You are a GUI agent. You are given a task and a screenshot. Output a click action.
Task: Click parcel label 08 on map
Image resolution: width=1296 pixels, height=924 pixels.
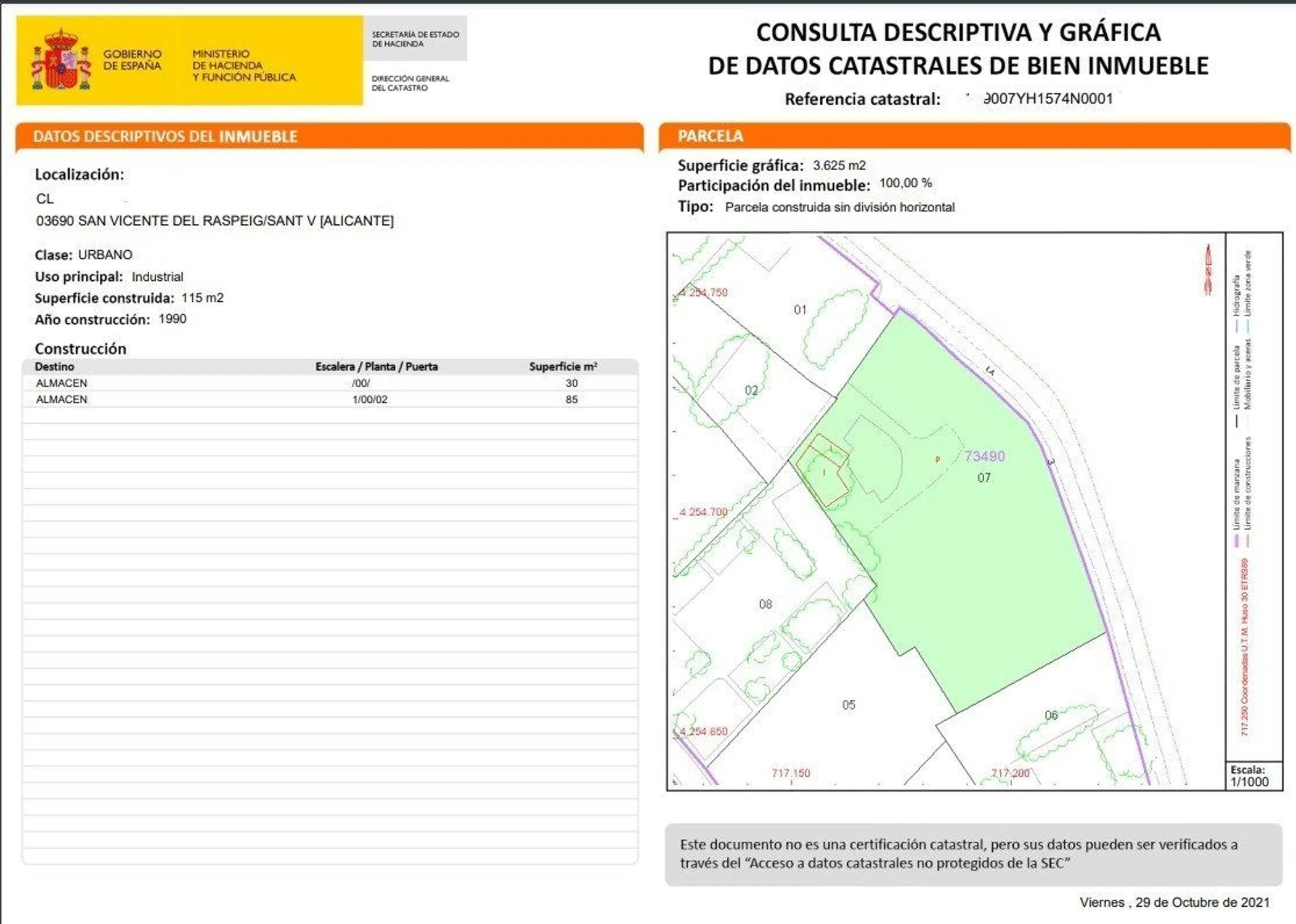[765, 604]
